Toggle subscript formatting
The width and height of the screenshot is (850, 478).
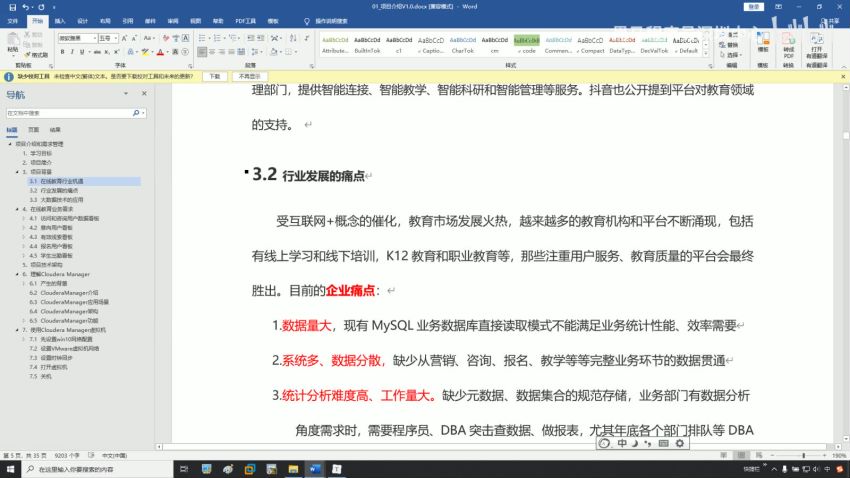(x=107, y=52)
